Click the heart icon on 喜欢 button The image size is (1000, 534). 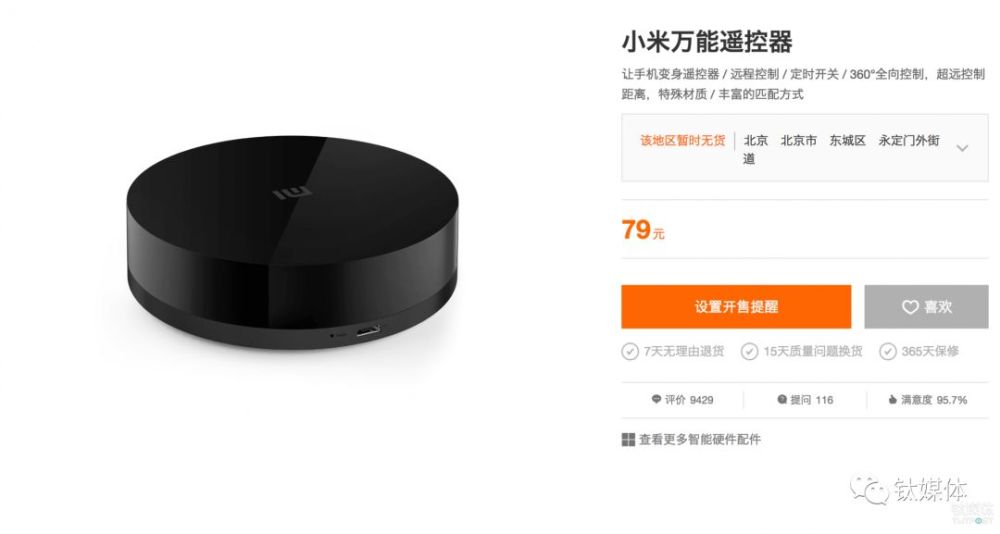(x=910, y=307)
